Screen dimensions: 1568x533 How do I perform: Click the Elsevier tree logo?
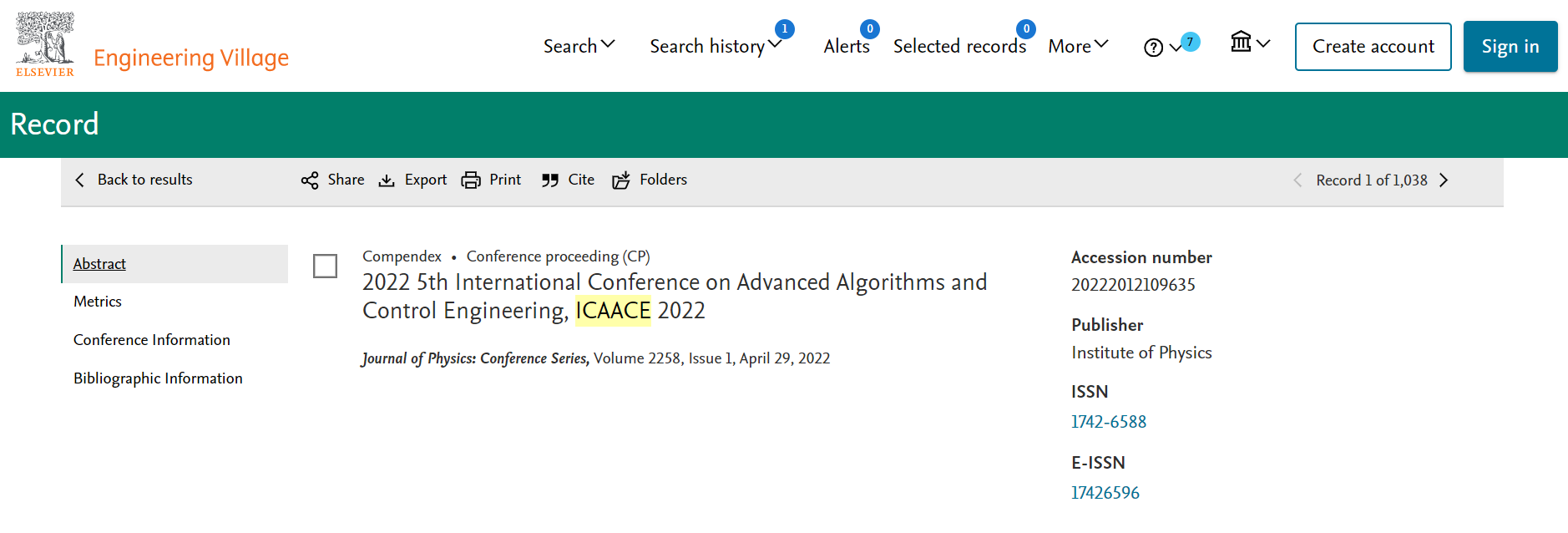45,44
